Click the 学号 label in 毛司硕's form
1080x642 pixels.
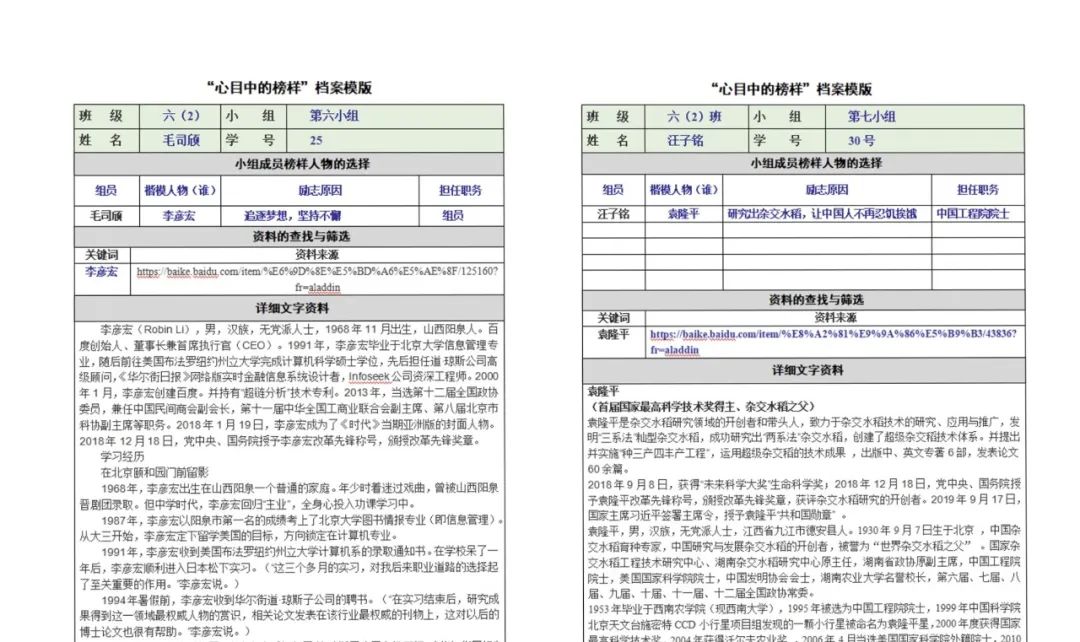coord(250,140)
